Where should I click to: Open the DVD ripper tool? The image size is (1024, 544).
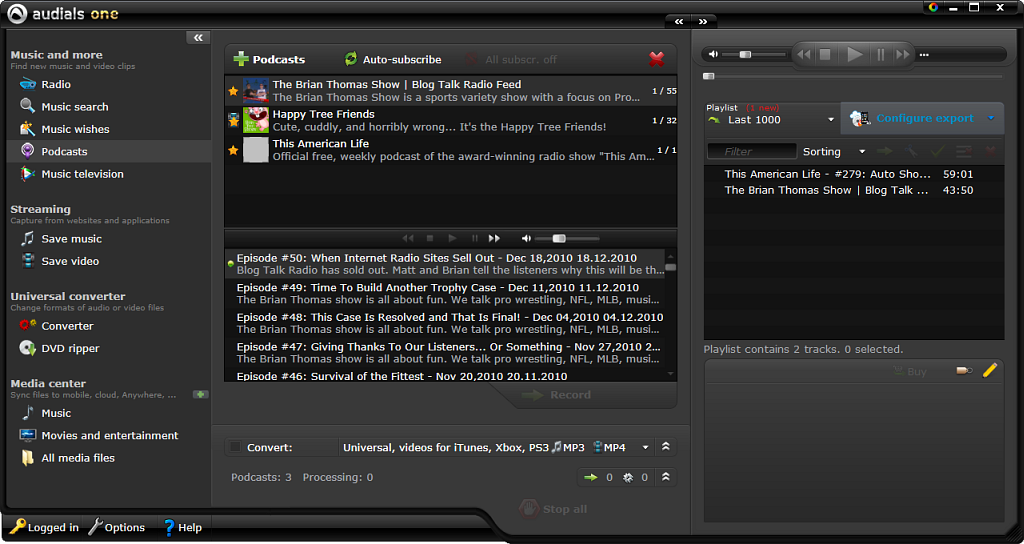(x=70, y=348)
